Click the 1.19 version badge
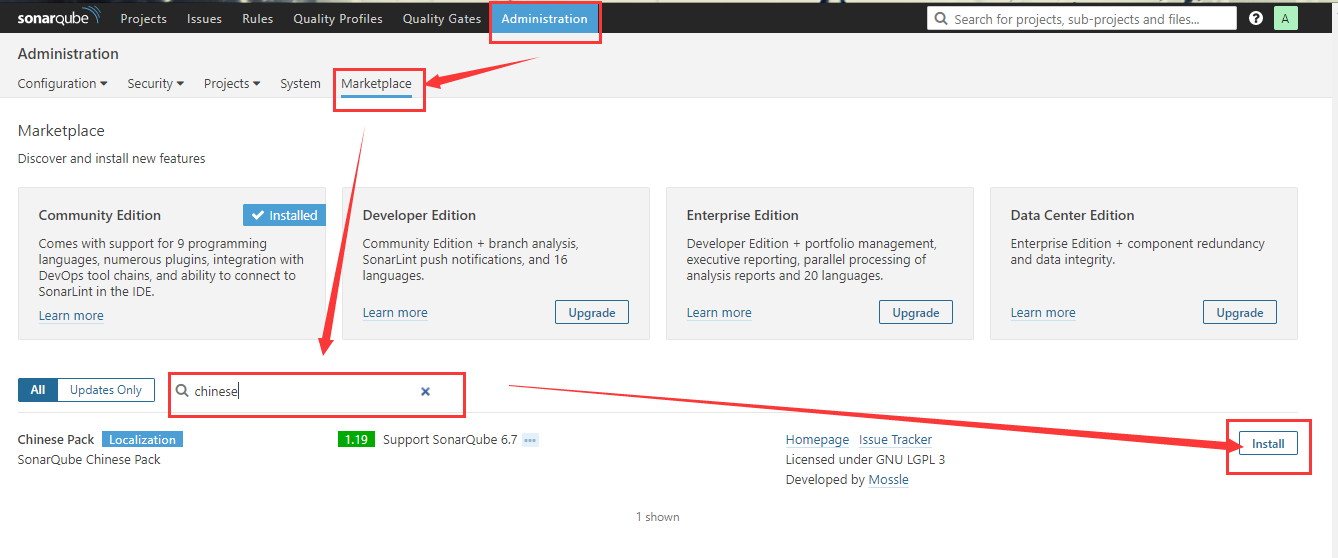Viewport: 1338px width, 558px height. pos(356,440)
